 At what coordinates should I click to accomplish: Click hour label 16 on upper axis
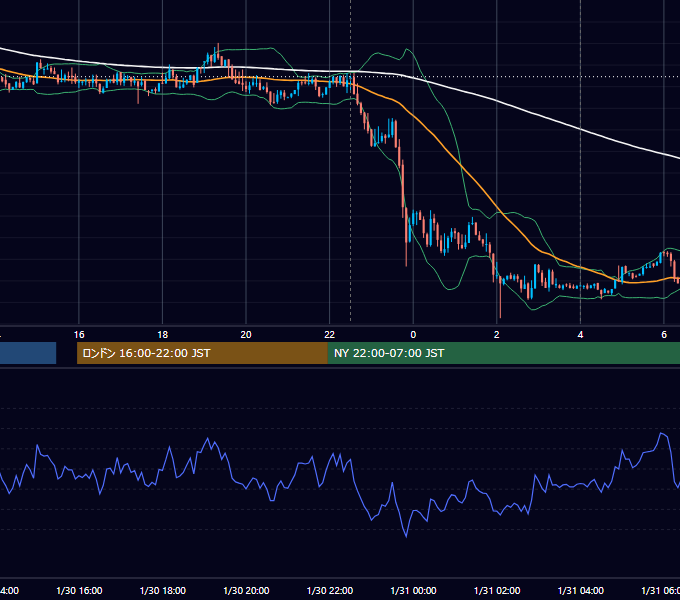79,335
